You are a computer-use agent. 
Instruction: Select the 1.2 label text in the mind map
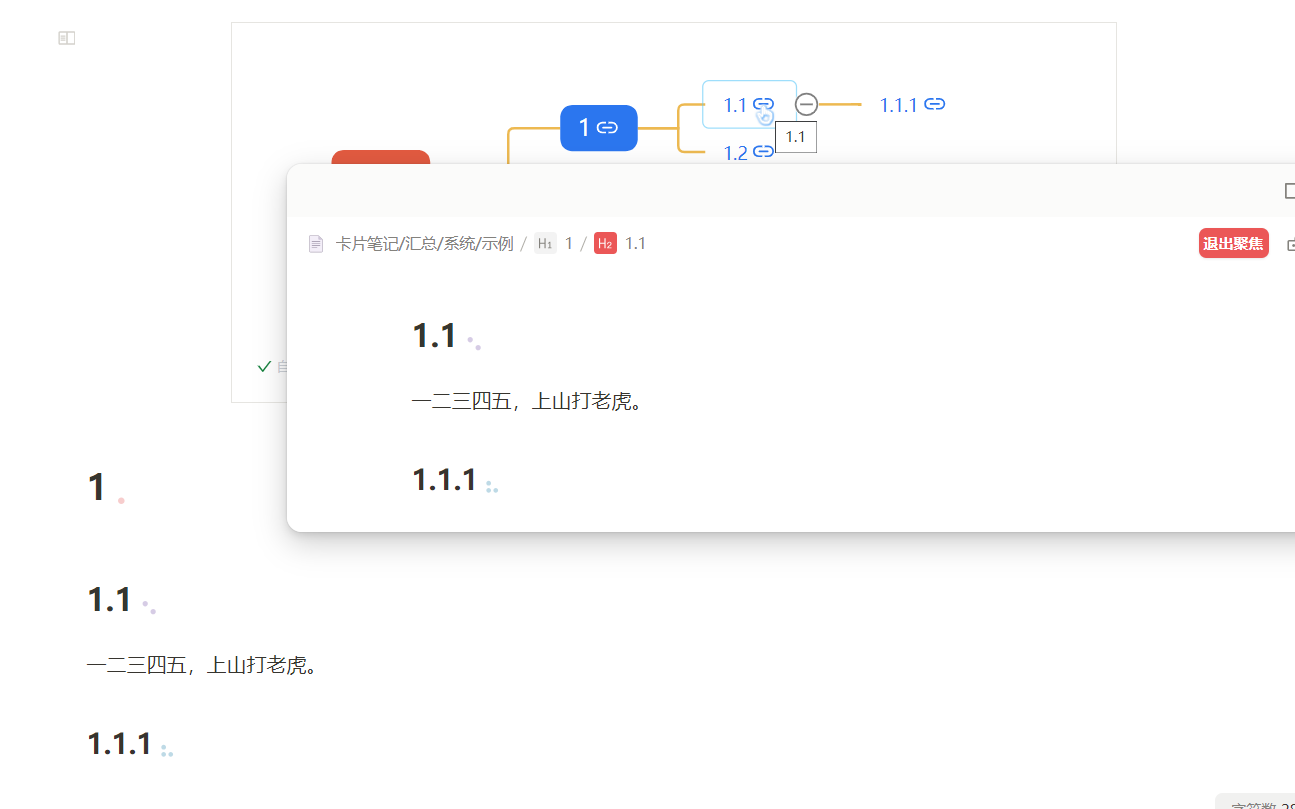736,153
